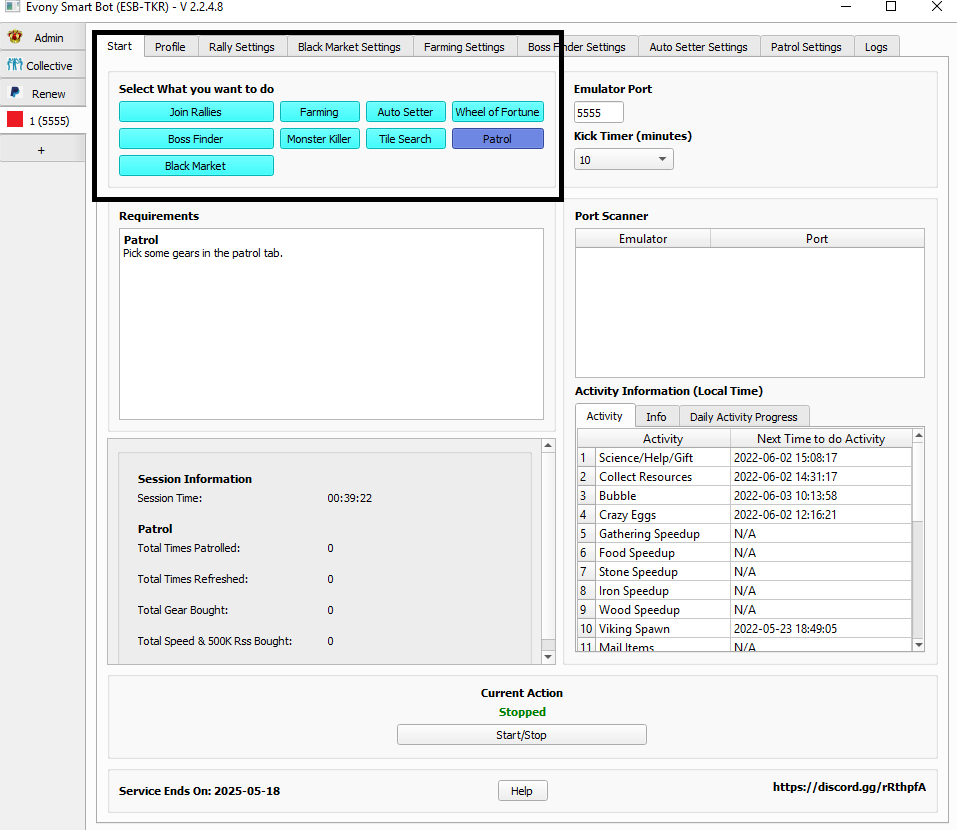Click session panel scroll up arrow
Screen dimensions: 957x830
click(548, 446)
